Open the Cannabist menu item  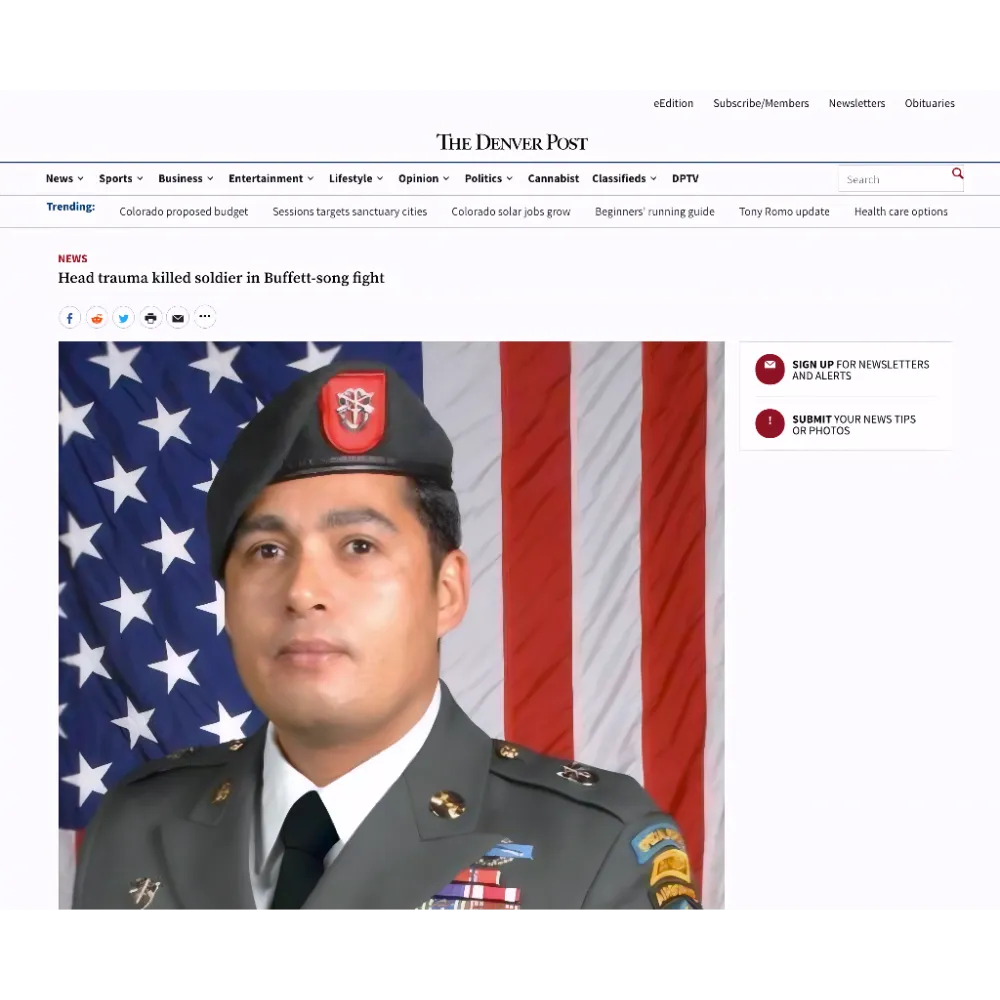(x=553, y=179)
